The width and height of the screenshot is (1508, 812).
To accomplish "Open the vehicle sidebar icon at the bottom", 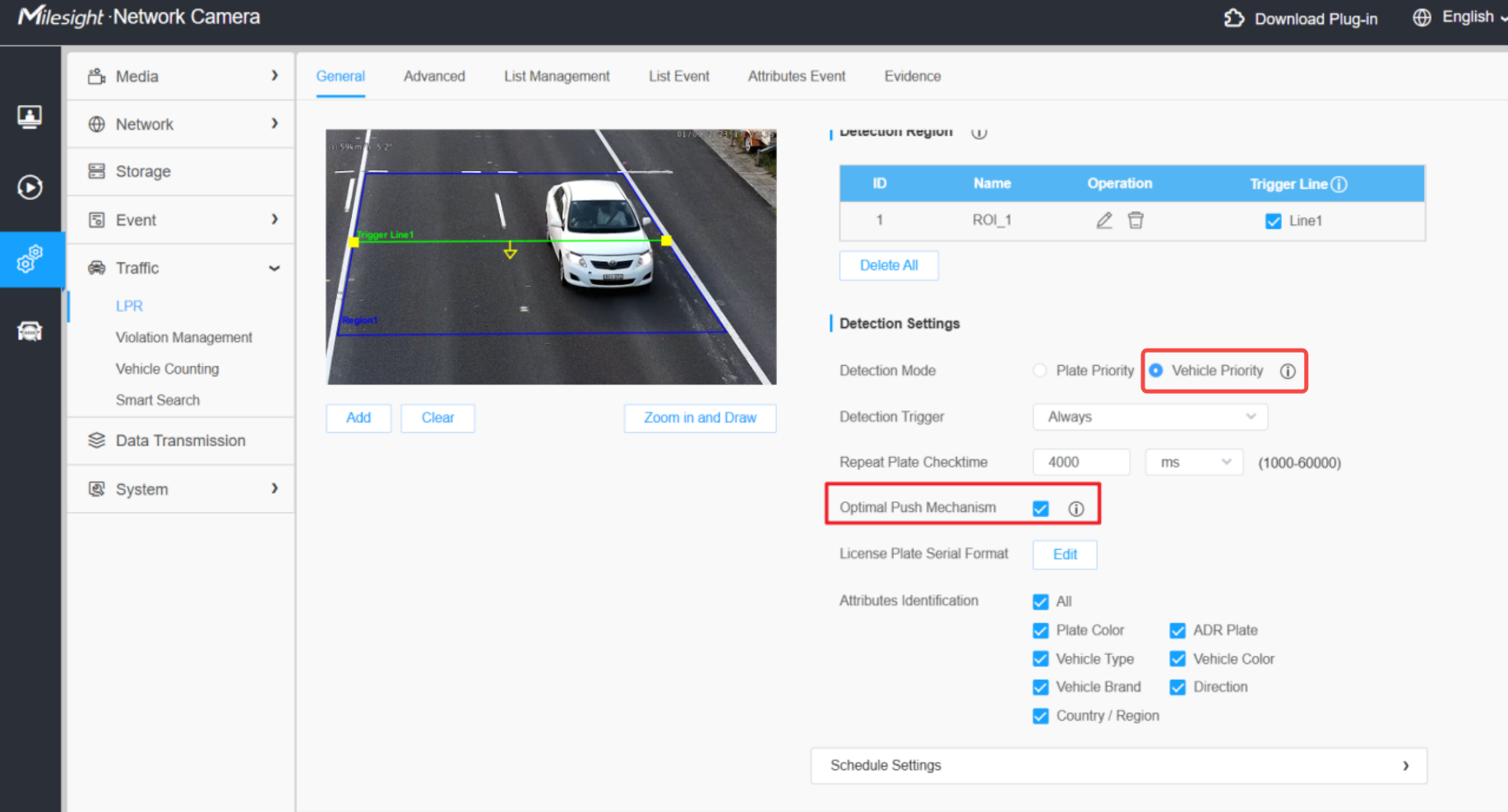I will coord(30,331).
